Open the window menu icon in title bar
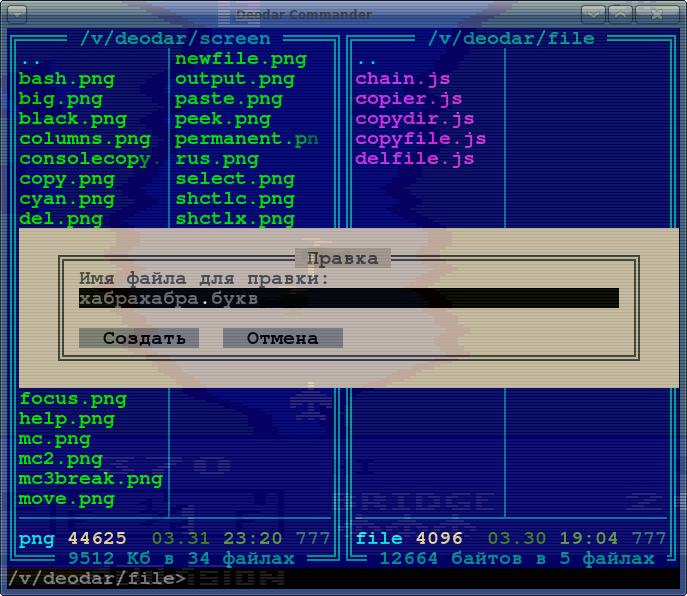687x596 pixels. (x=18, y=14)
